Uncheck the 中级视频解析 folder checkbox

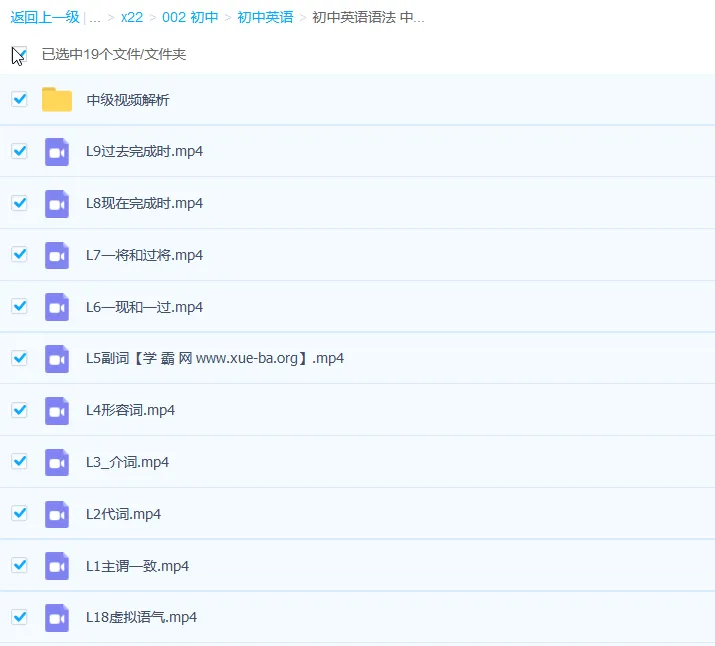(x=19, y=99)
